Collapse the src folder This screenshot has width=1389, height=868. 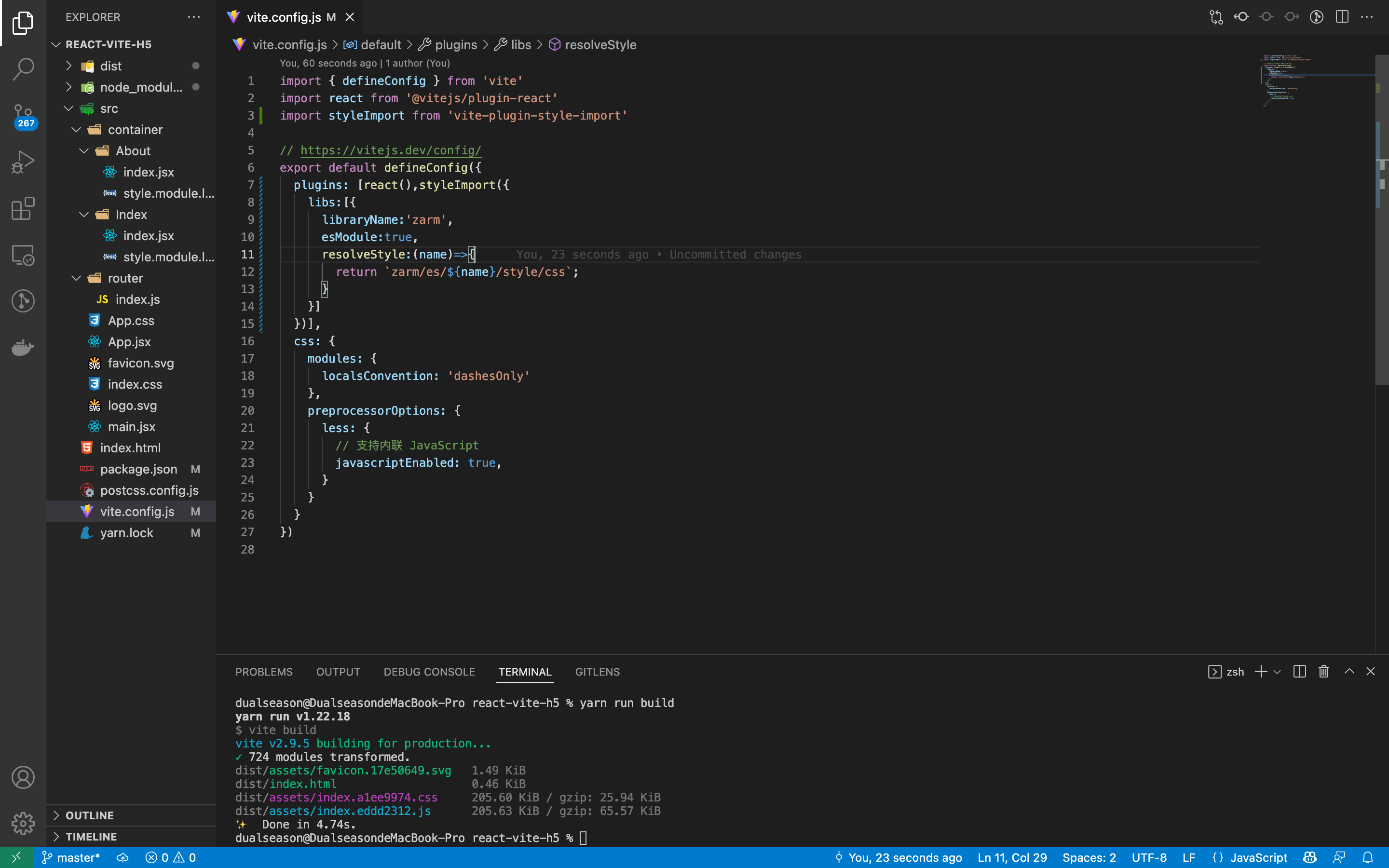point(131,108)
